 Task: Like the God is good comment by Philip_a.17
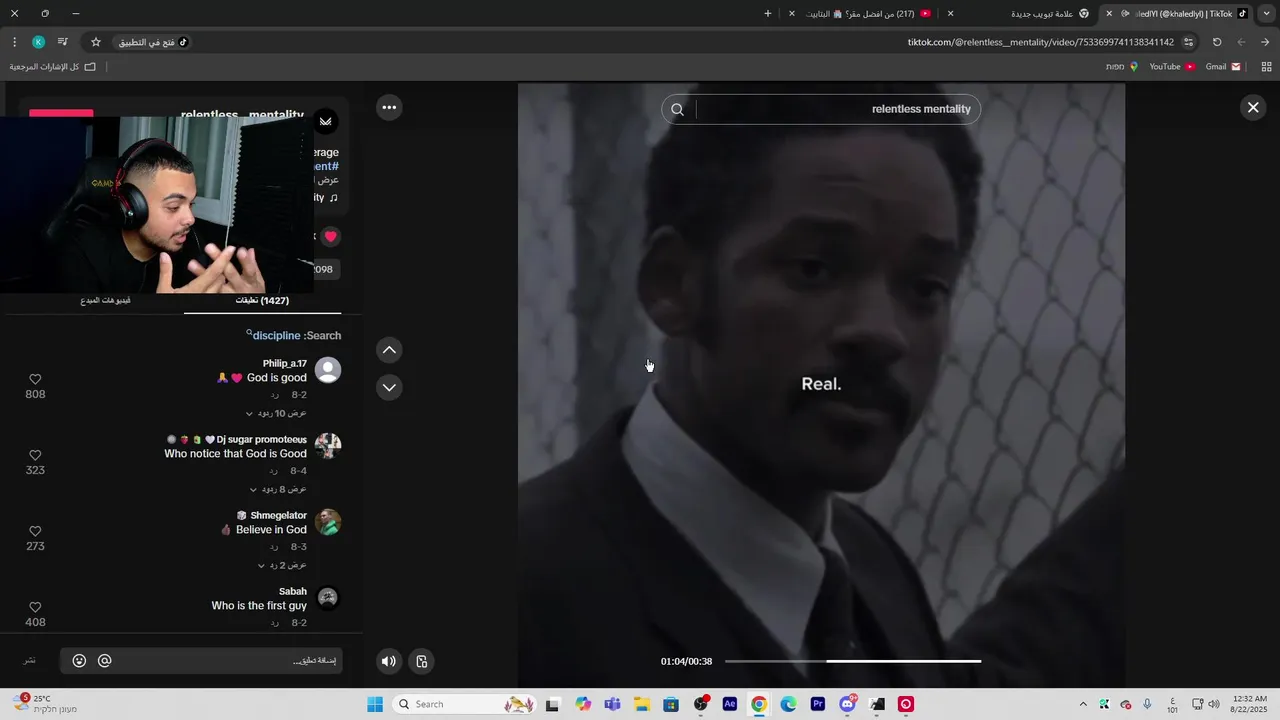pyautogui.click(x=35, y=379)
